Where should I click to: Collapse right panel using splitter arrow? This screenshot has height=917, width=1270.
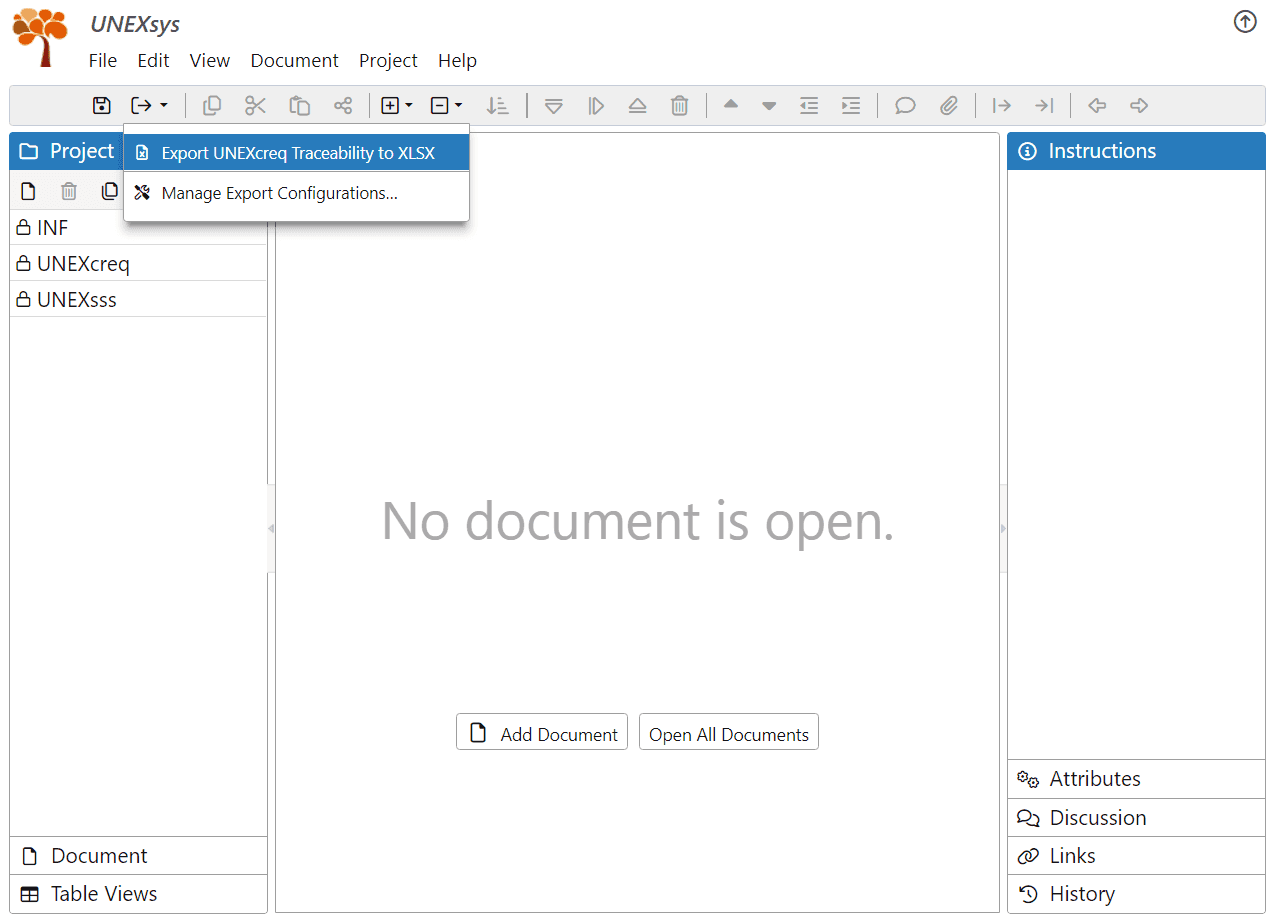click(1004, 528)
